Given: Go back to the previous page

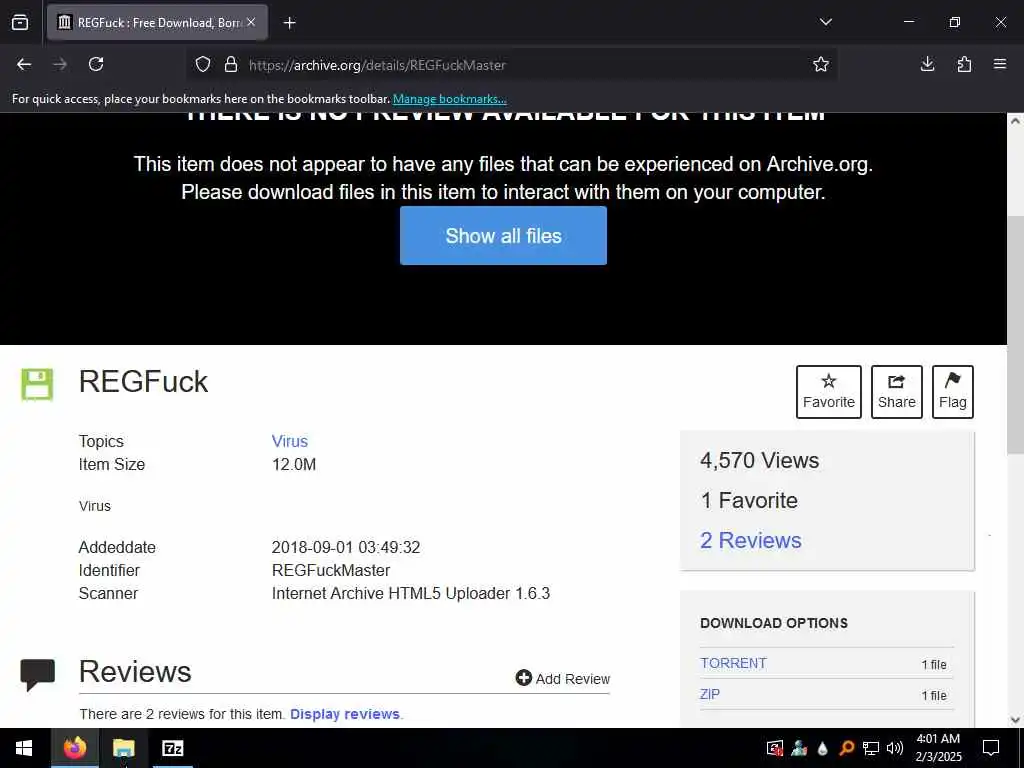Looking at the screenshot, I should click(x=24, y=64).
